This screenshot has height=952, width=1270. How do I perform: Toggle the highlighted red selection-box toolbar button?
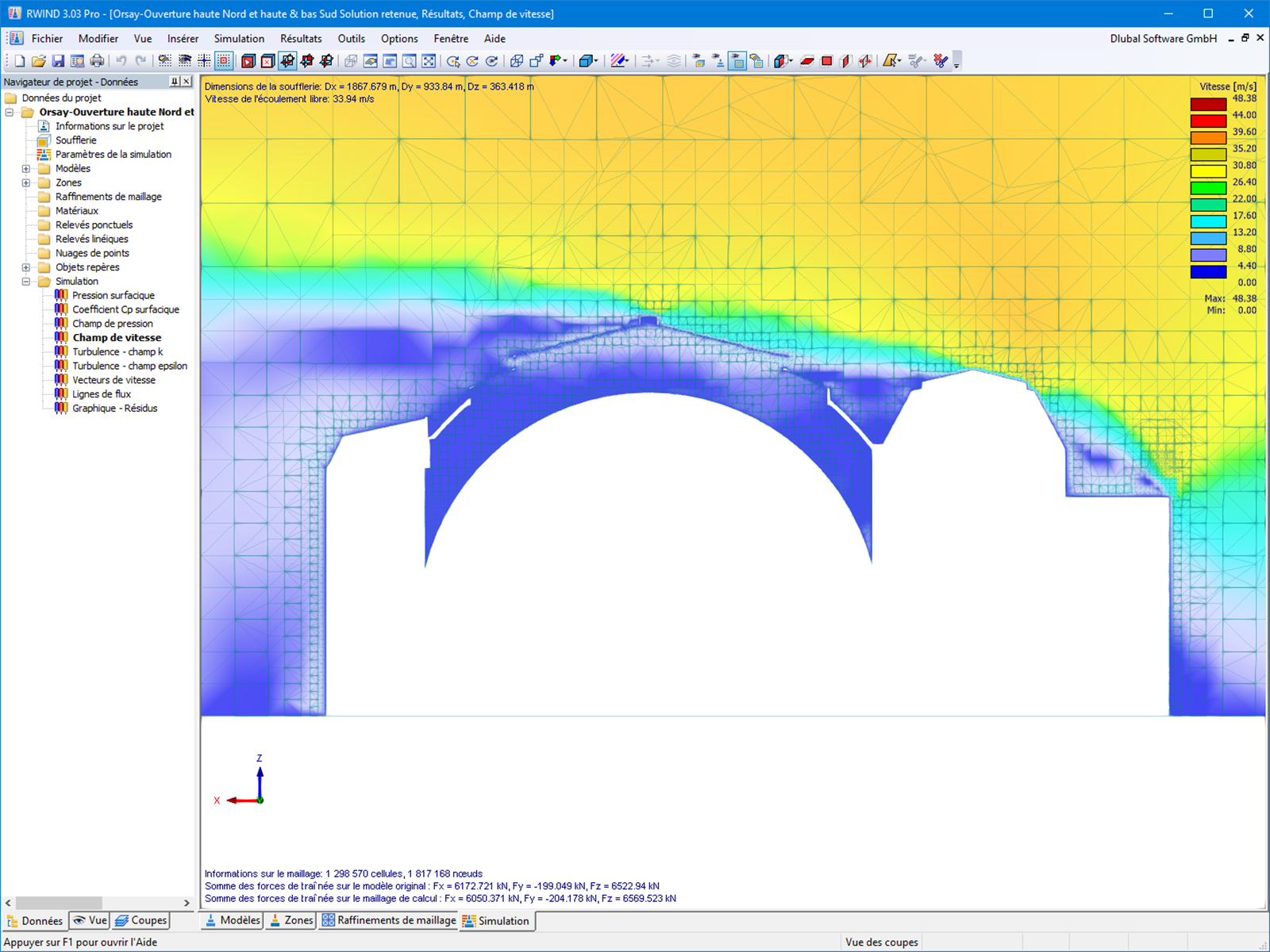[224, 61]
